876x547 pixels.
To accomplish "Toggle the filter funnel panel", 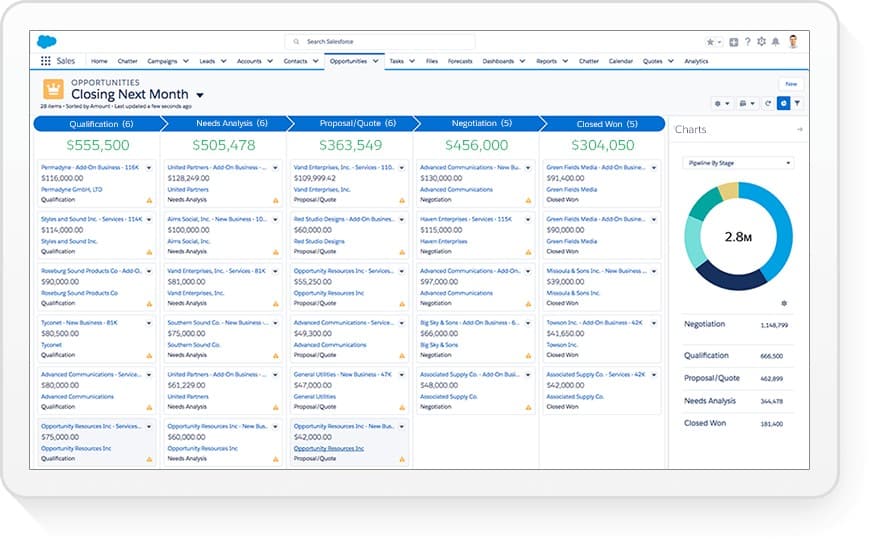I will [x=797, y=103].
